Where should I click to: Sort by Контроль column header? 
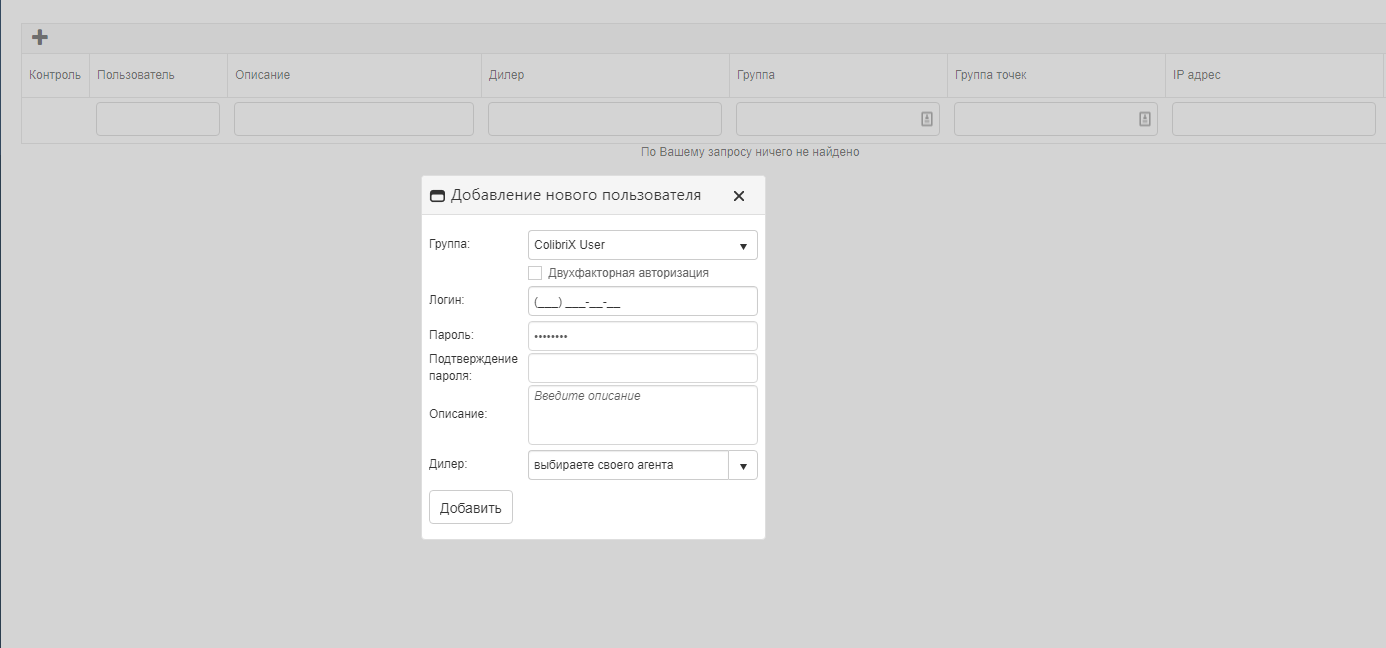coord(55,75)
